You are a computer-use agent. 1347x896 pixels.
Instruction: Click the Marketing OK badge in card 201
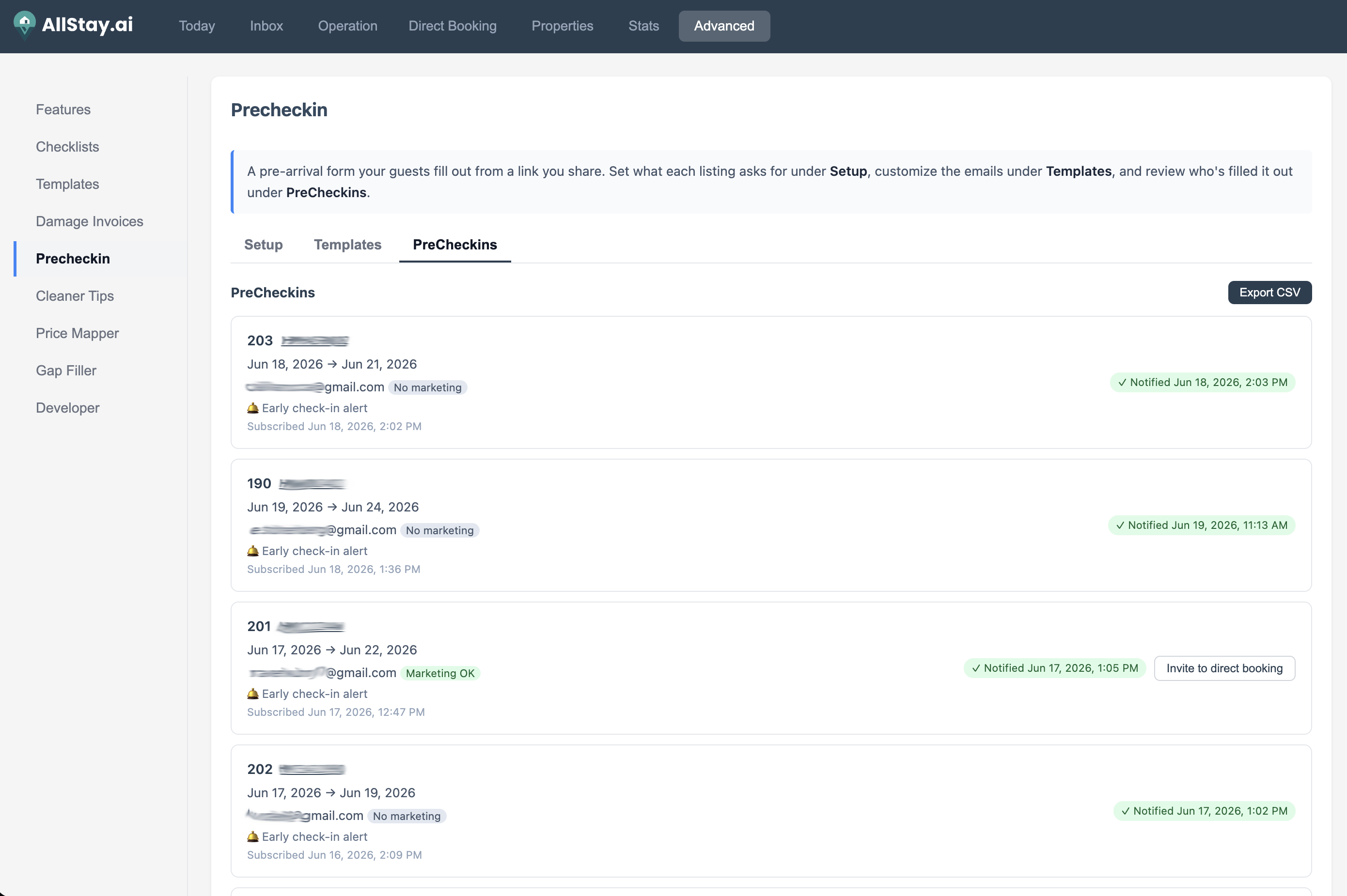pyautogui.click(x=439, y=673)
